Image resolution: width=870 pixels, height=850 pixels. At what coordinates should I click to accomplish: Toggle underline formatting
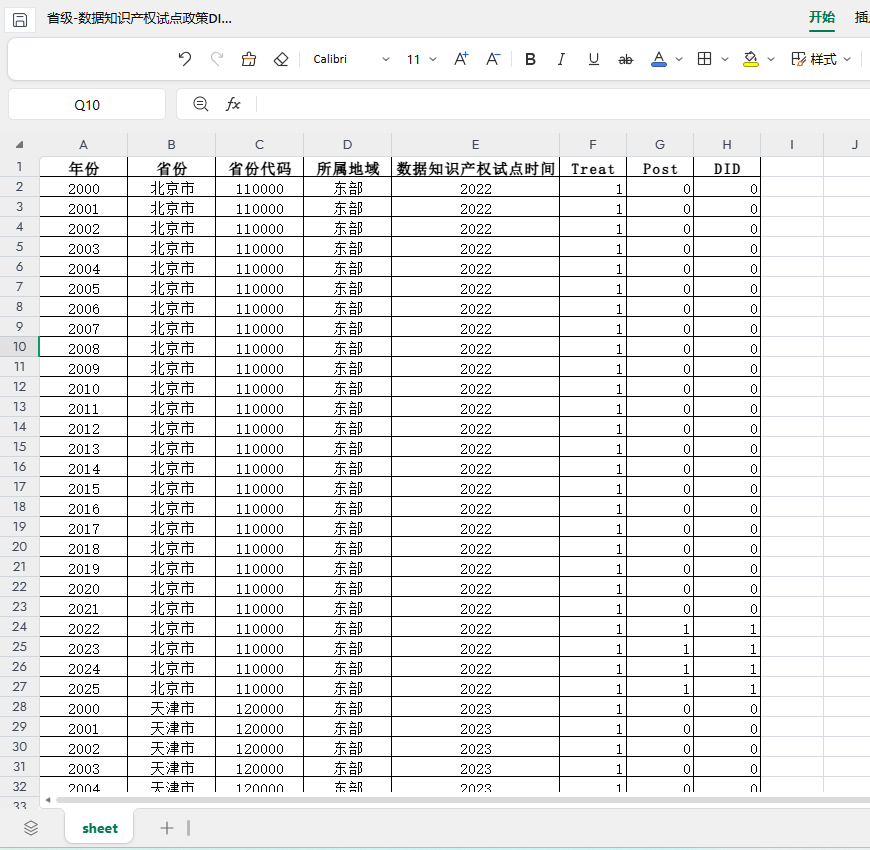593,59
